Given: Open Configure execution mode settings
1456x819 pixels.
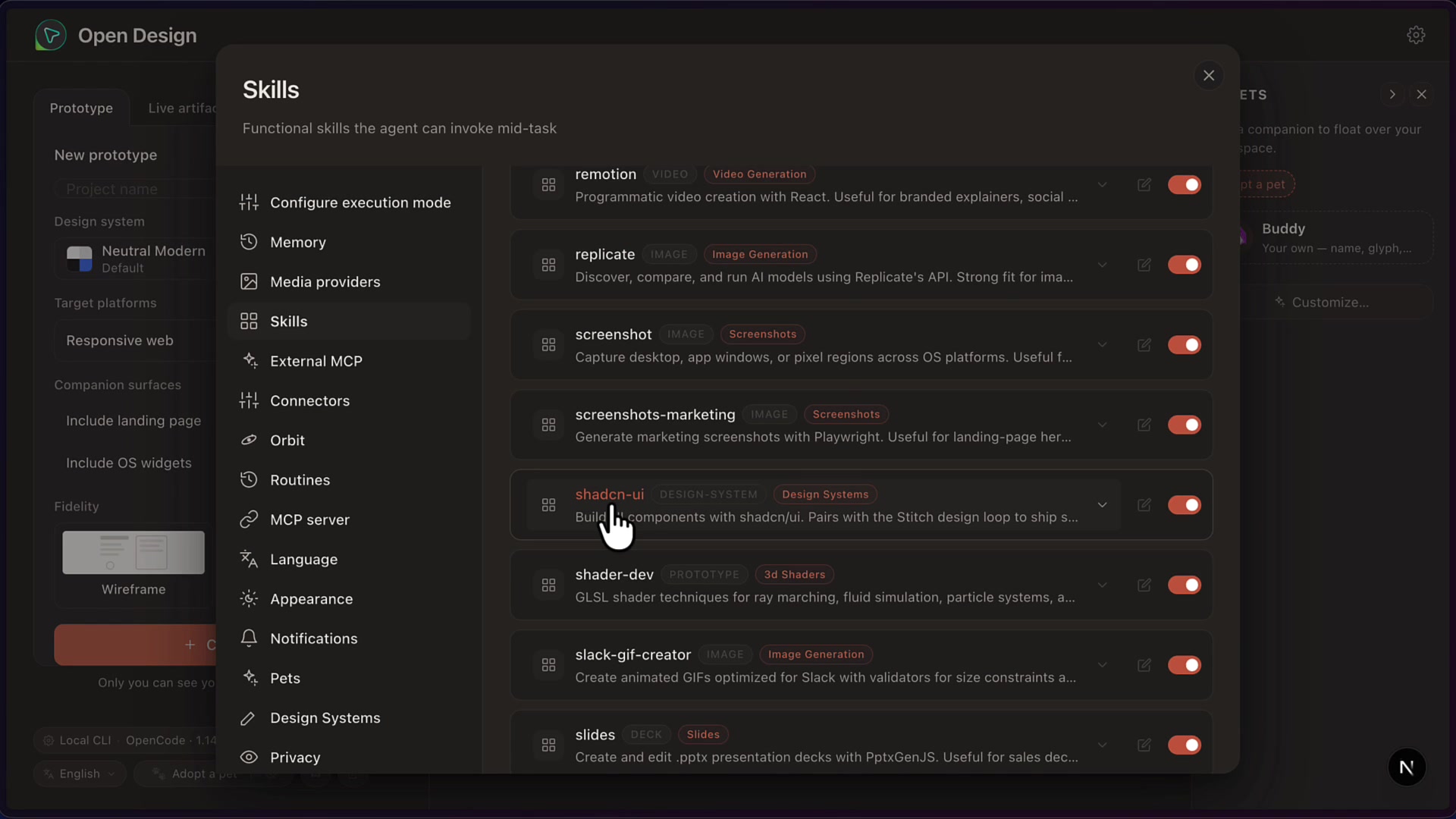Looking at the screenshot, I should [349, 202].
